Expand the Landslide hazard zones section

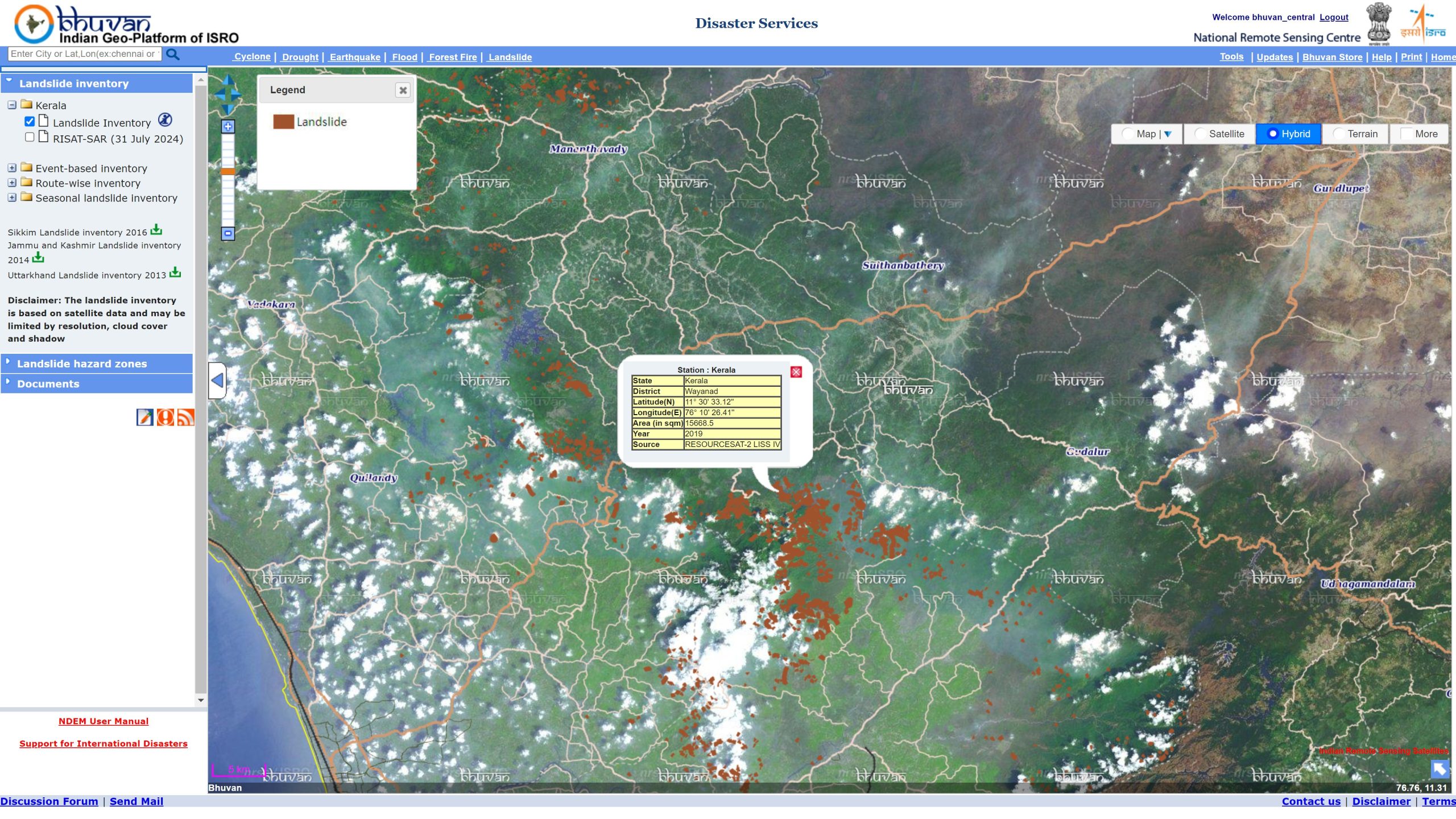[x=82, y=363]
